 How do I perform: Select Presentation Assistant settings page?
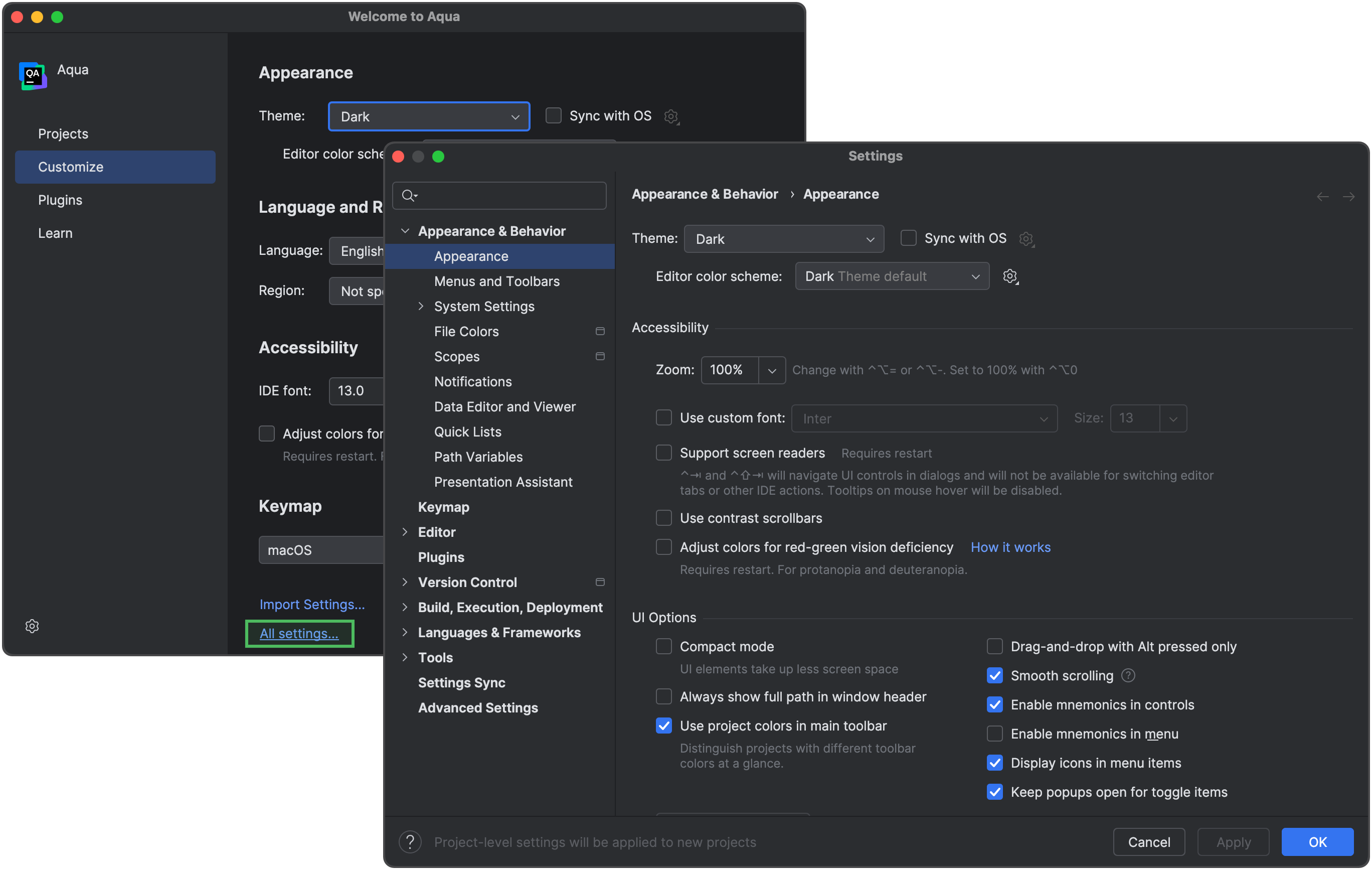tap(503, 482)
